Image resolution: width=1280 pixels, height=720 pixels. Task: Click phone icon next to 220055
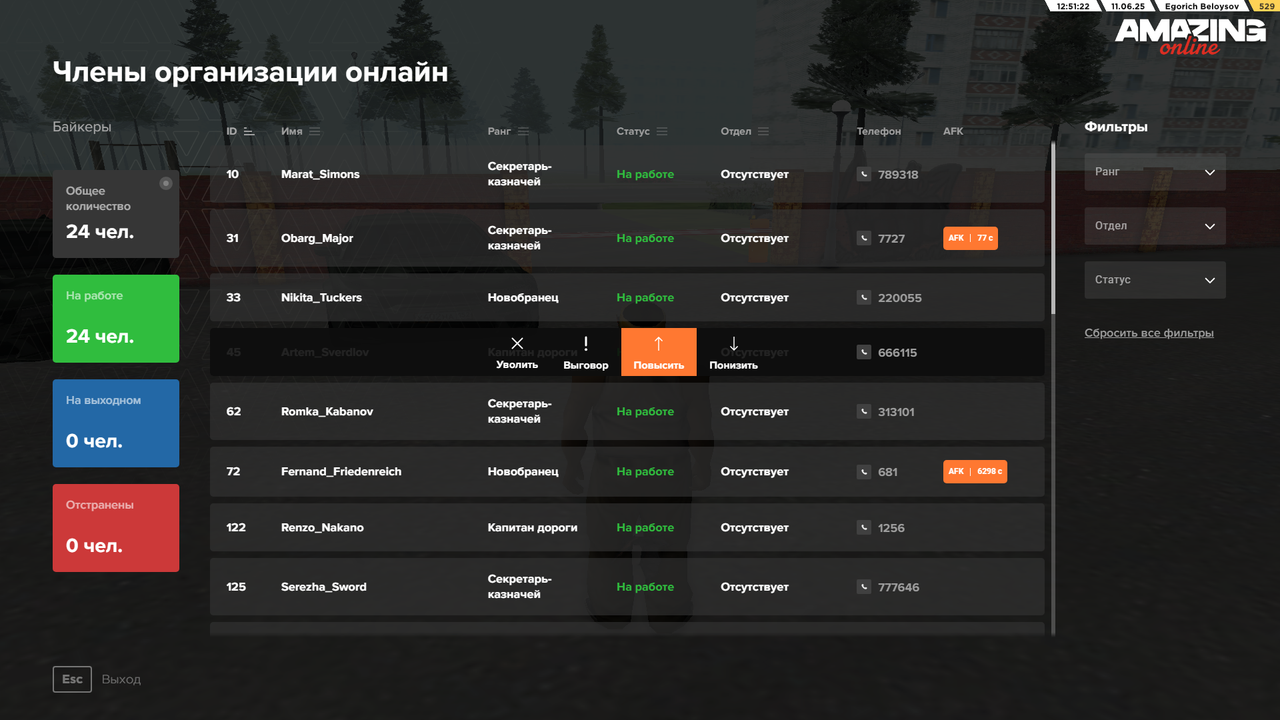click(864, 297)
